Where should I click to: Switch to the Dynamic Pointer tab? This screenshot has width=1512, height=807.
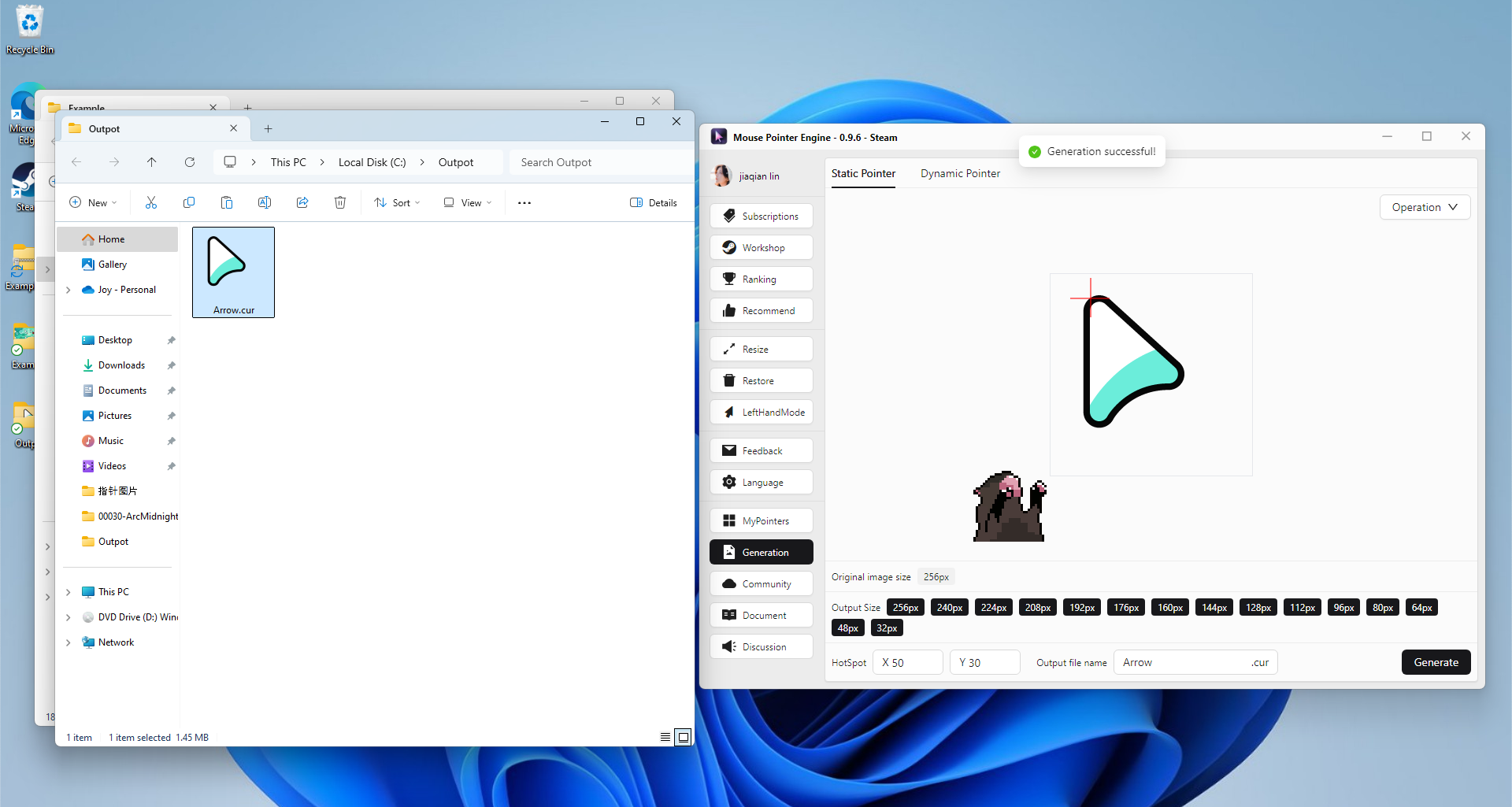pos(960,174)
